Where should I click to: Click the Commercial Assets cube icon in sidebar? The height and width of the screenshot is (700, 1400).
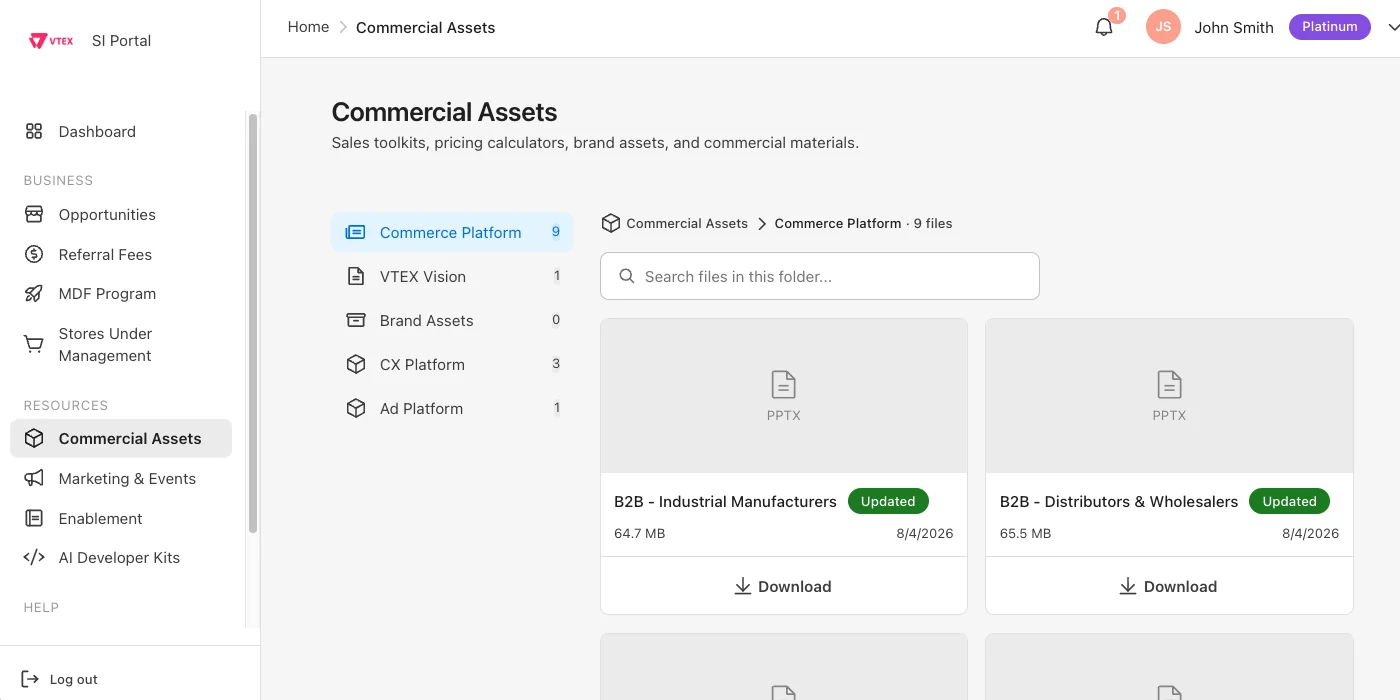click(x=34, y=438)
